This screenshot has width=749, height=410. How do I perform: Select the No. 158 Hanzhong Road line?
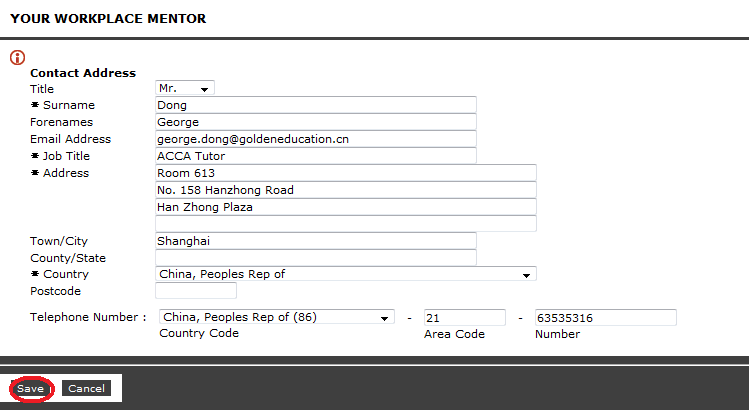pyautogui.click(x=346, y=190)
